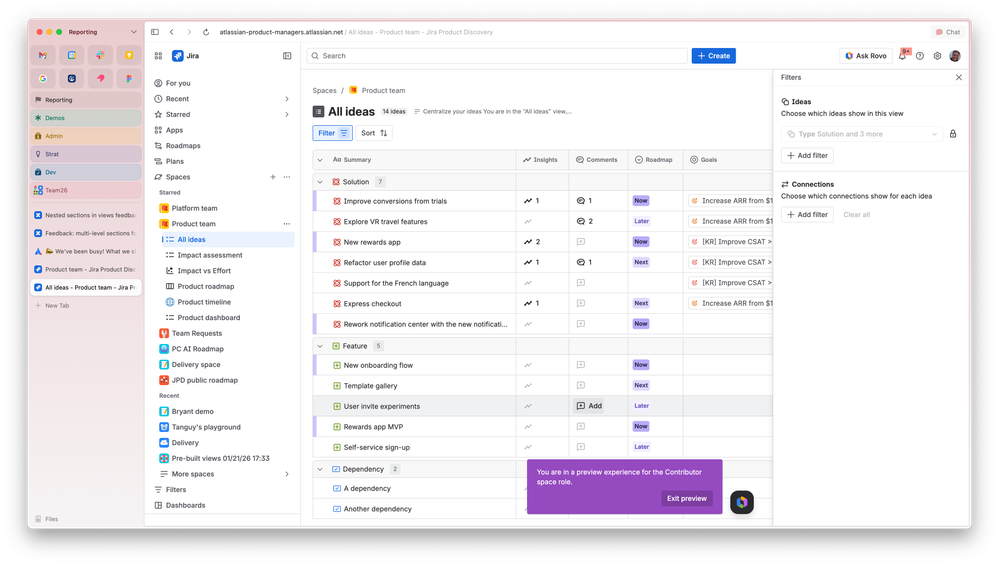Image resolution: width=999 pixels, height=565 pixels.
Task: Open the Type Solution and 3 more dropdown
Action: click(861, 134)
